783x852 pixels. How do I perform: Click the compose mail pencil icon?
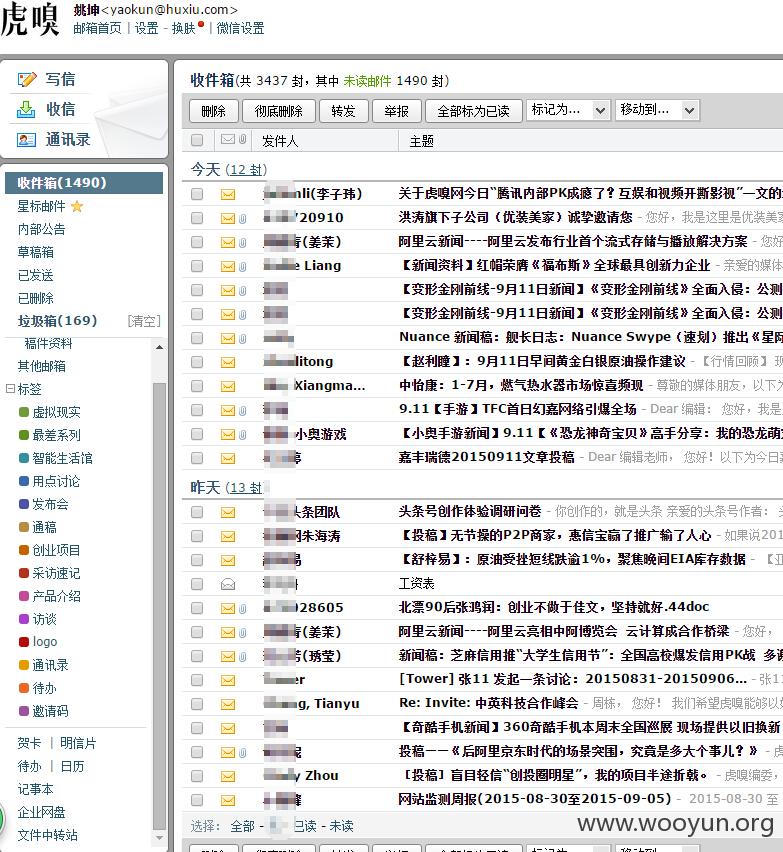pos(27,79)
